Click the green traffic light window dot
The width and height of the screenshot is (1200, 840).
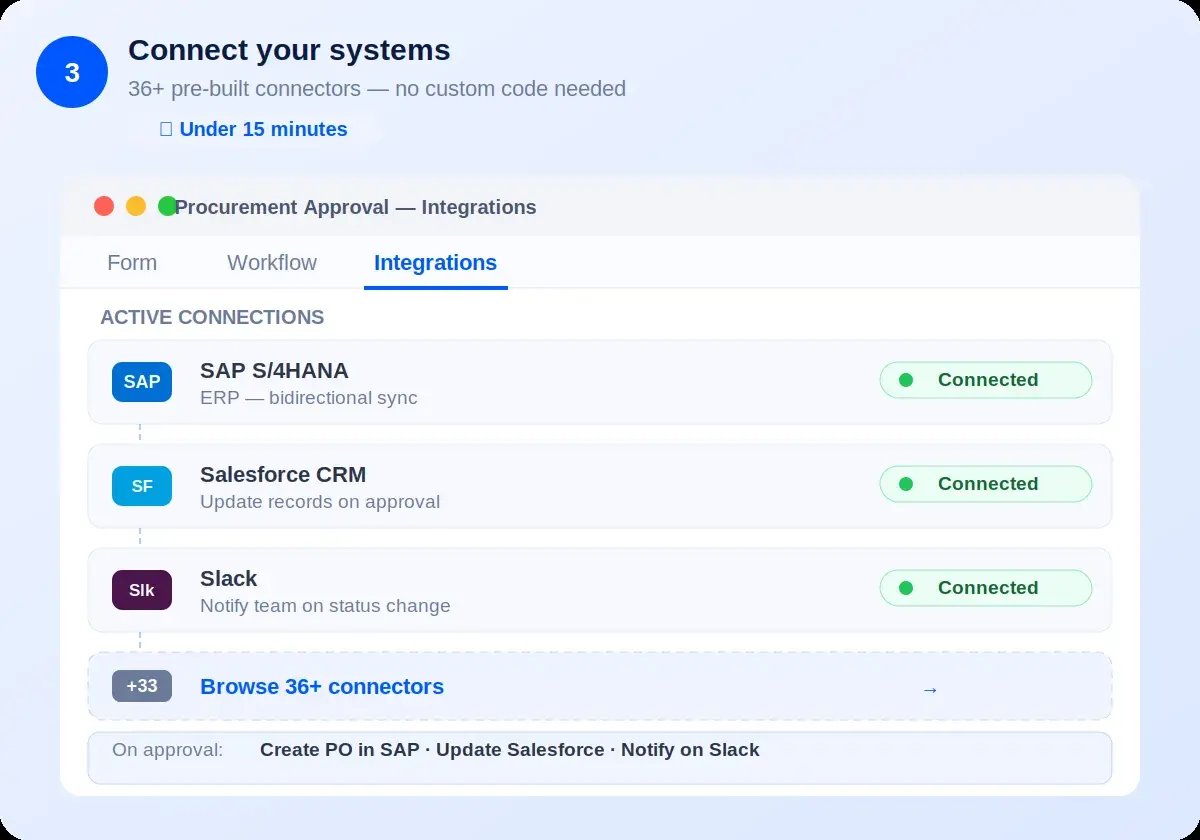click(x=168, y=205)
